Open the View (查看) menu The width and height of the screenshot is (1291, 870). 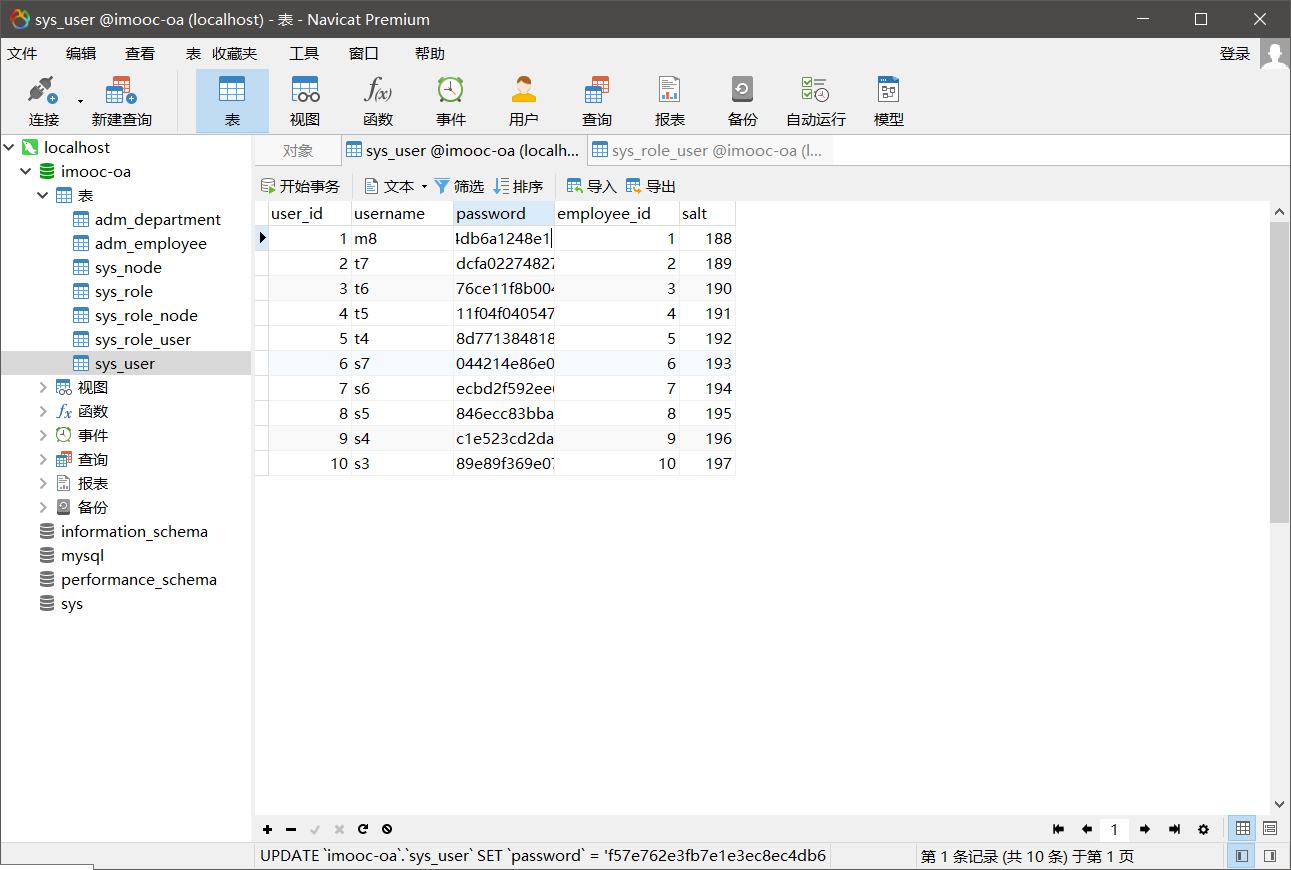coord(140,54)
